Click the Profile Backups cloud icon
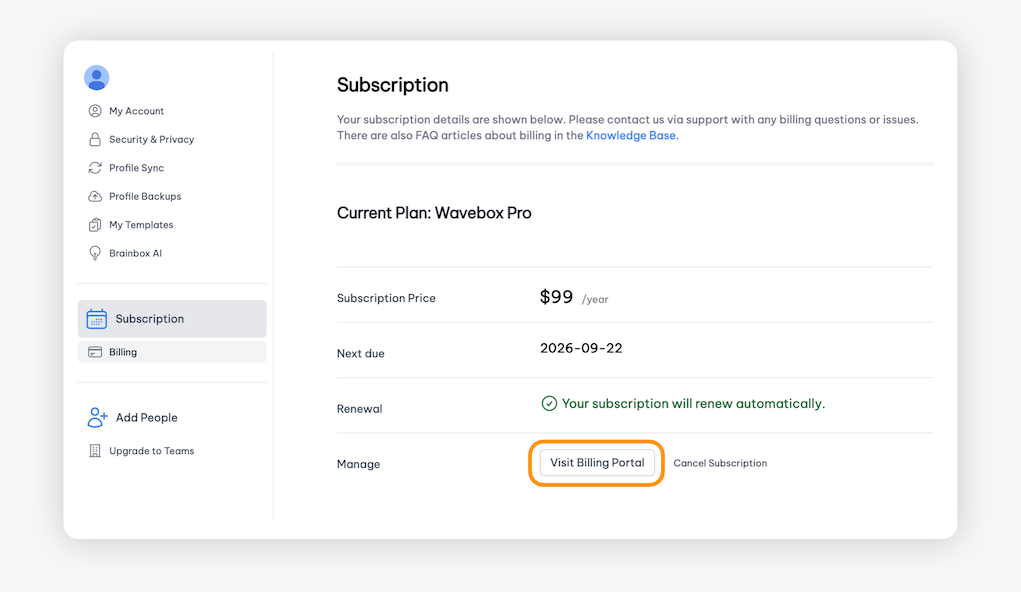 pyautogui.click(x=95, y=197)
